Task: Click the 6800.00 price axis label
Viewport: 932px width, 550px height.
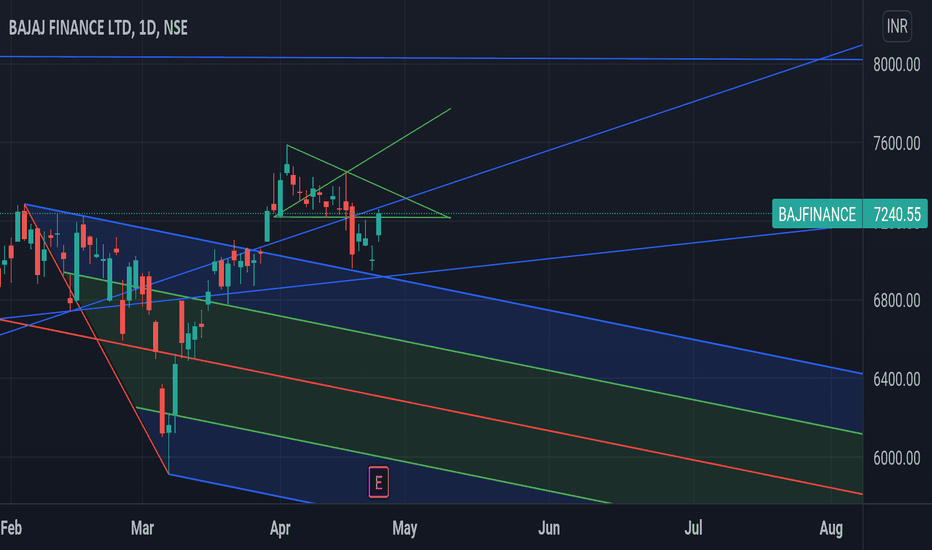Action: click(896, 300)
